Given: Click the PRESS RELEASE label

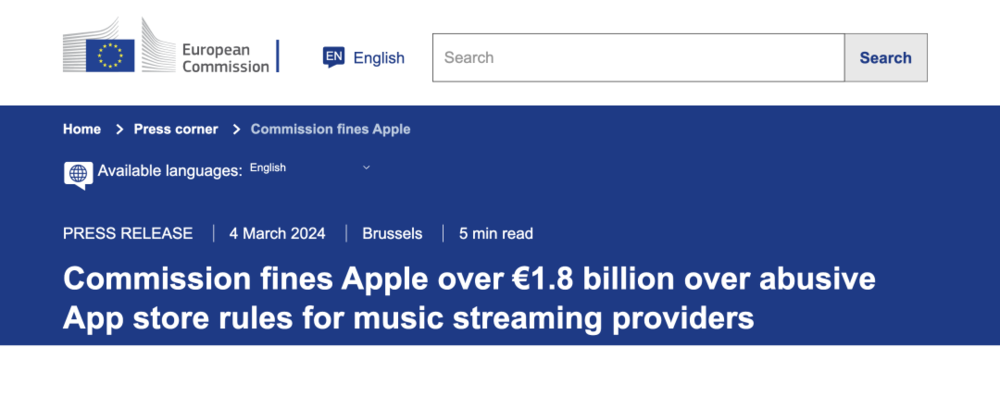Looking at the screenshot, I should pyautogui.click(x=128, y=233).
